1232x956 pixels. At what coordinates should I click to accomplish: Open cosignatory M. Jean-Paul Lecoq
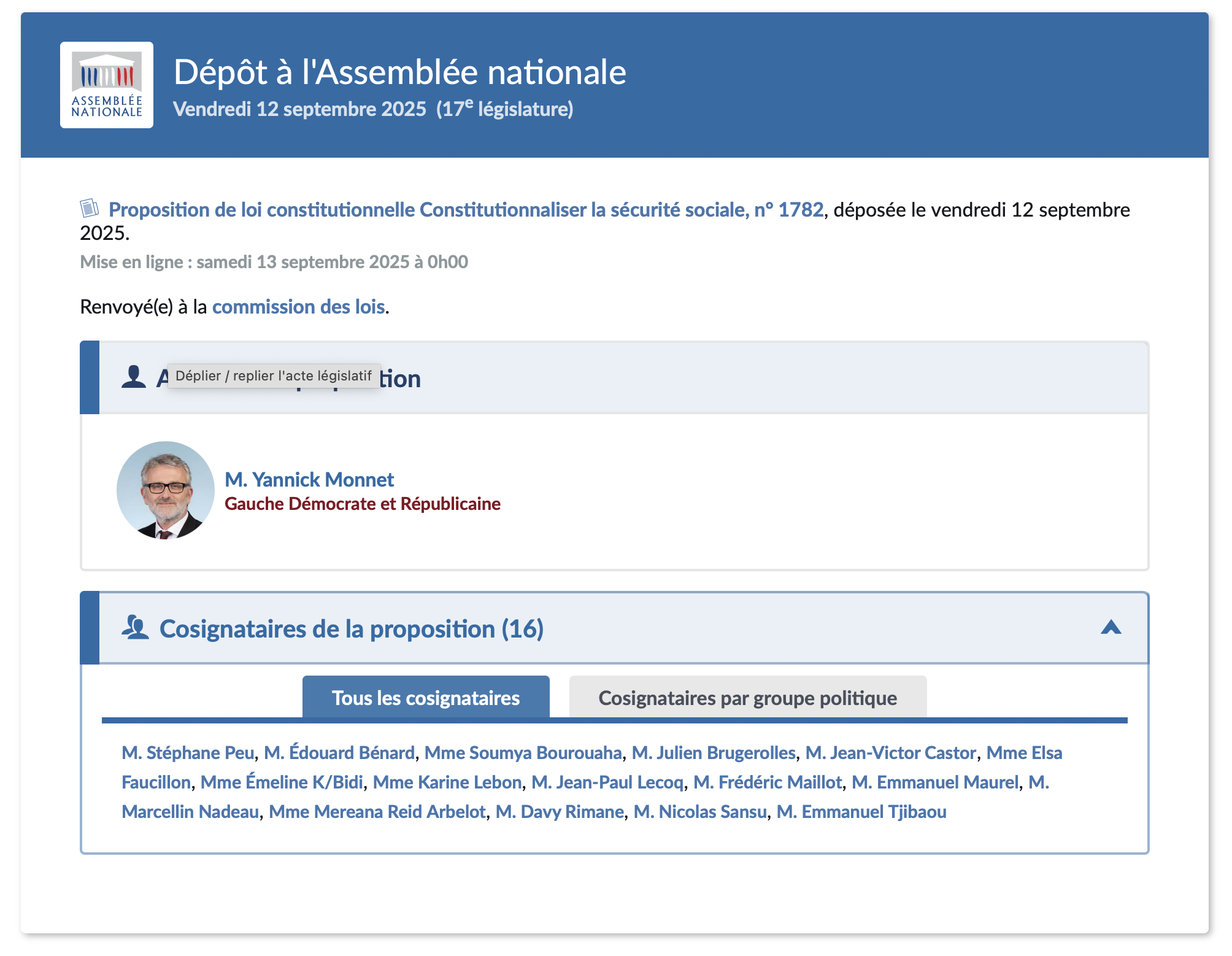(607, 782)
